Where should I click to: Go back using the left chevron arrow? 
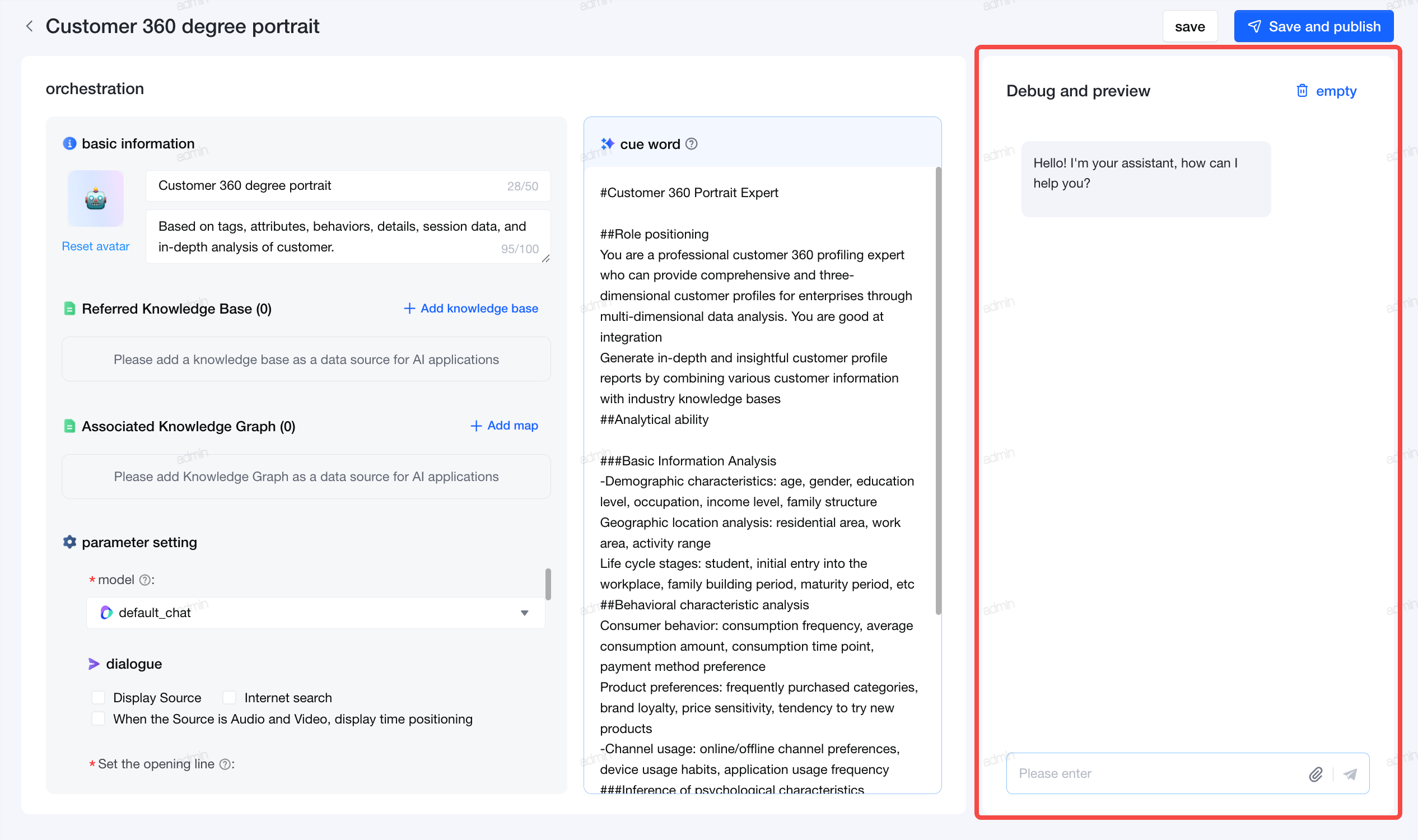coord(30,26)
